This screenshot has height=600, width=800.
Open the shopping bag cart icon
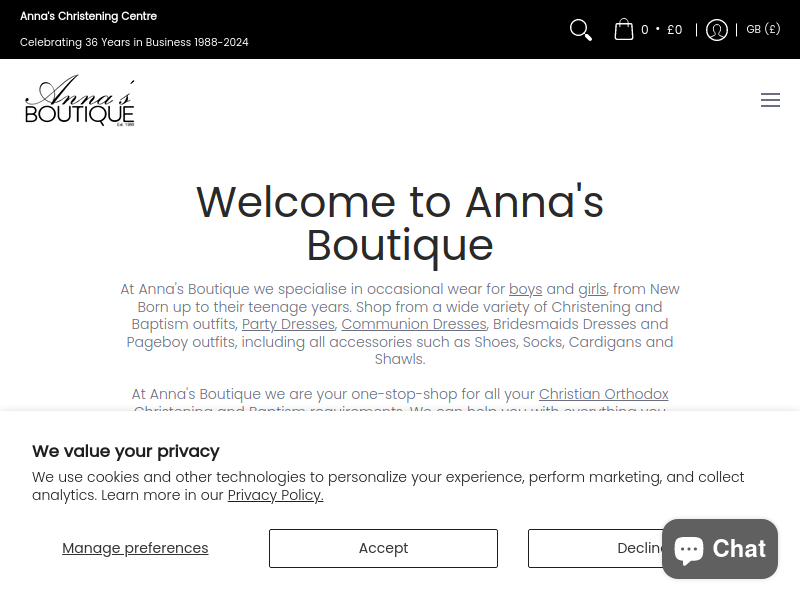tap(623, 29)
